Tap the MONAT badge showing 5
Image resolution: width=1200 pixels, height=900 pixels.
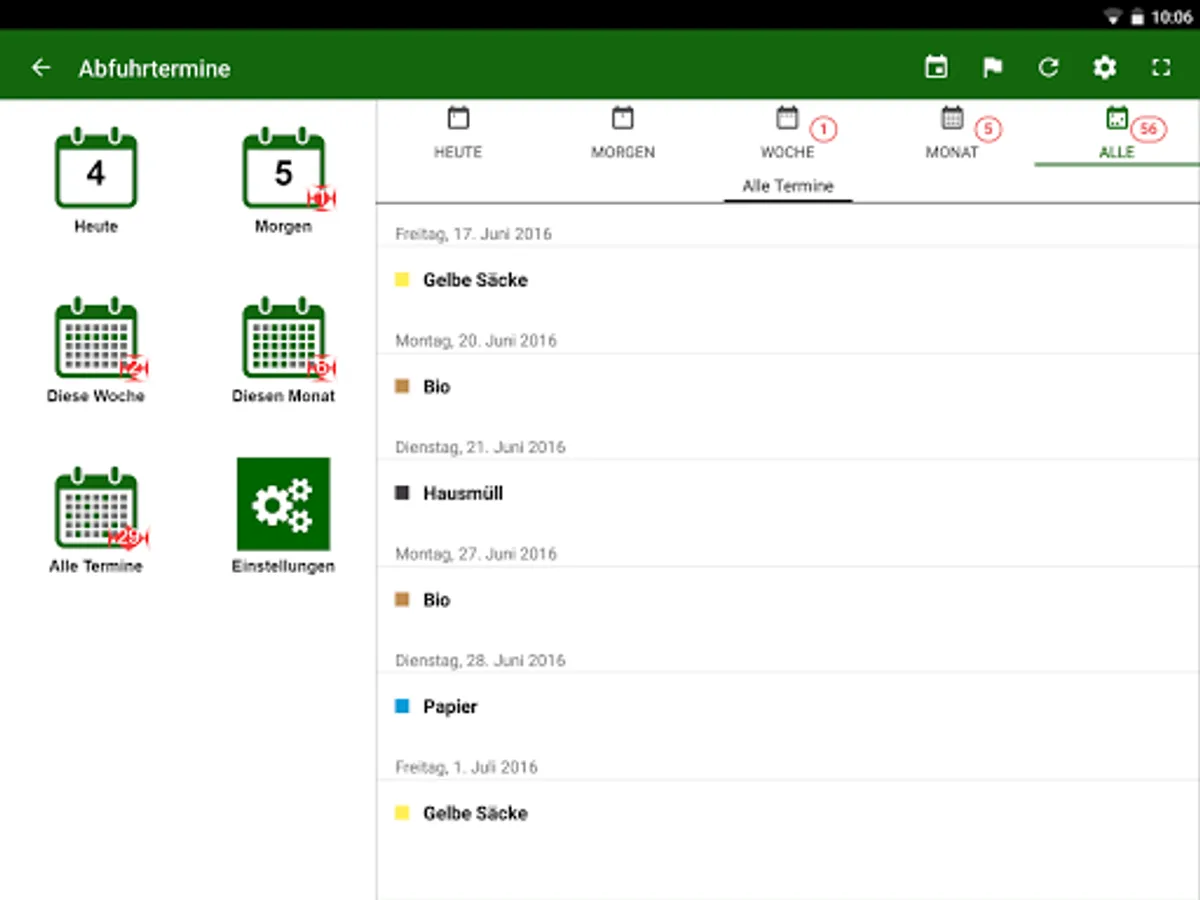(x=988, y=129)
